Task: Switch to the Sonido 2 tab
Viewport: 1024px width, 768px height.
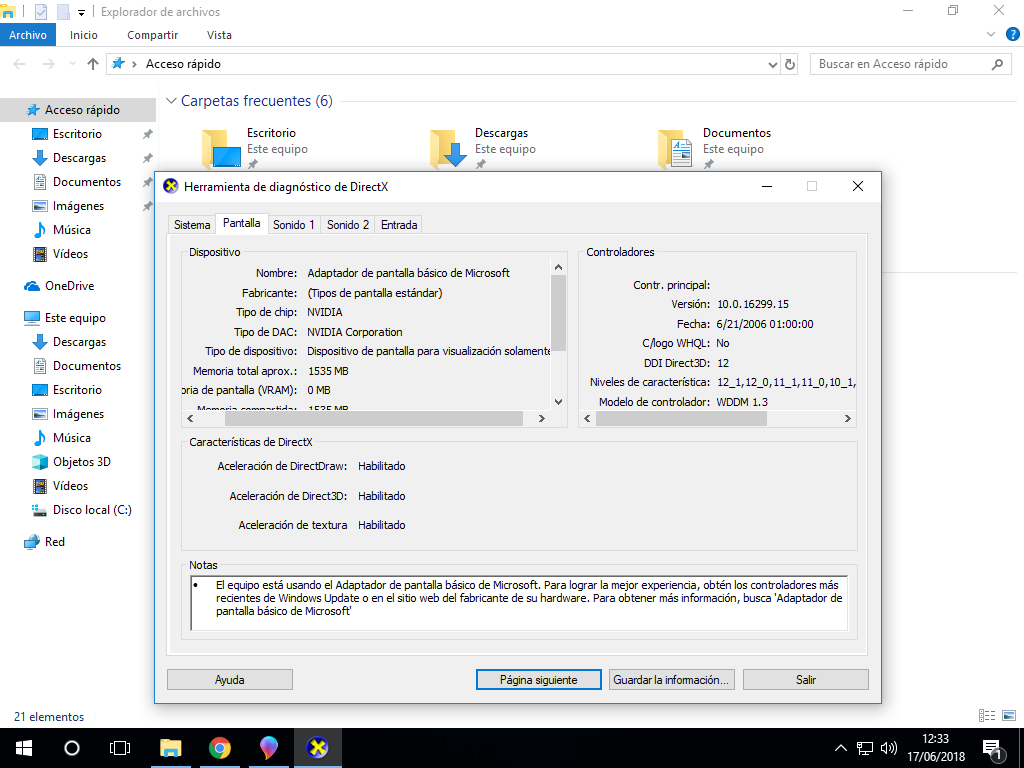Action: 347,225
